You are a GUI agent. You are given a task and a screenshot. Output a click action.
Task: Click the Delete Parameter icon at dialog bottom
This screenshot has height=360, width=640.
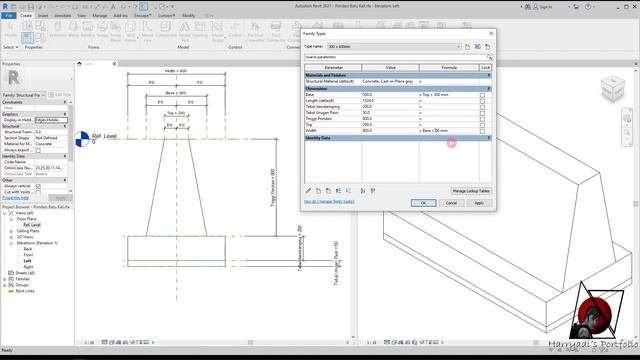click(x=328, y=191)
